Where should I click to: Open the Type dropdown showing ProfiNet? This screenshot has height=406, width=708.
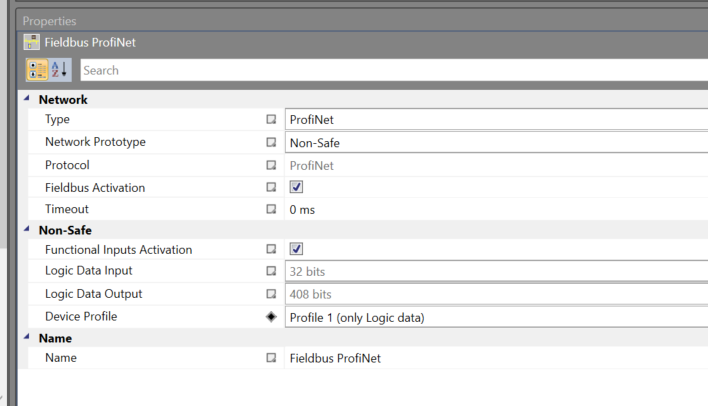pos(496,120)
